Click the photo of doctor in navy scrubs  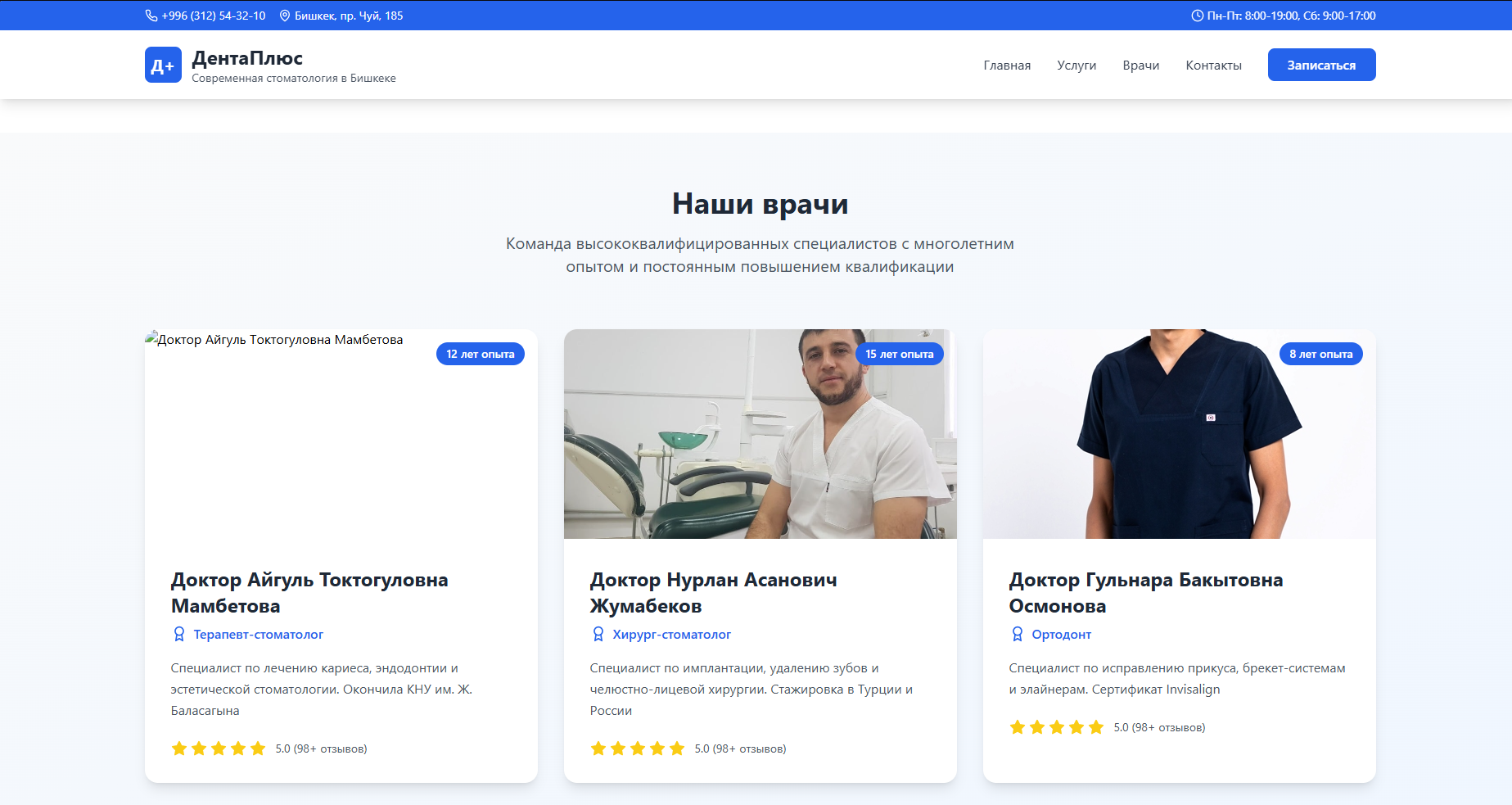(x=1180, y=434)
